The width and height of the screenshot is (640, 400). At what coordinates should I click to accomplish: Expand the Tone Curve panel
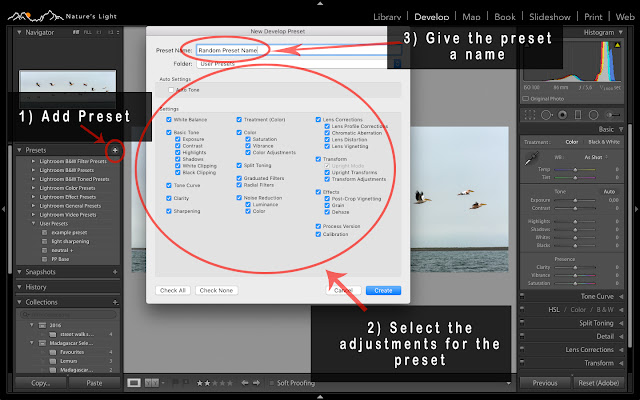[621, 296]
